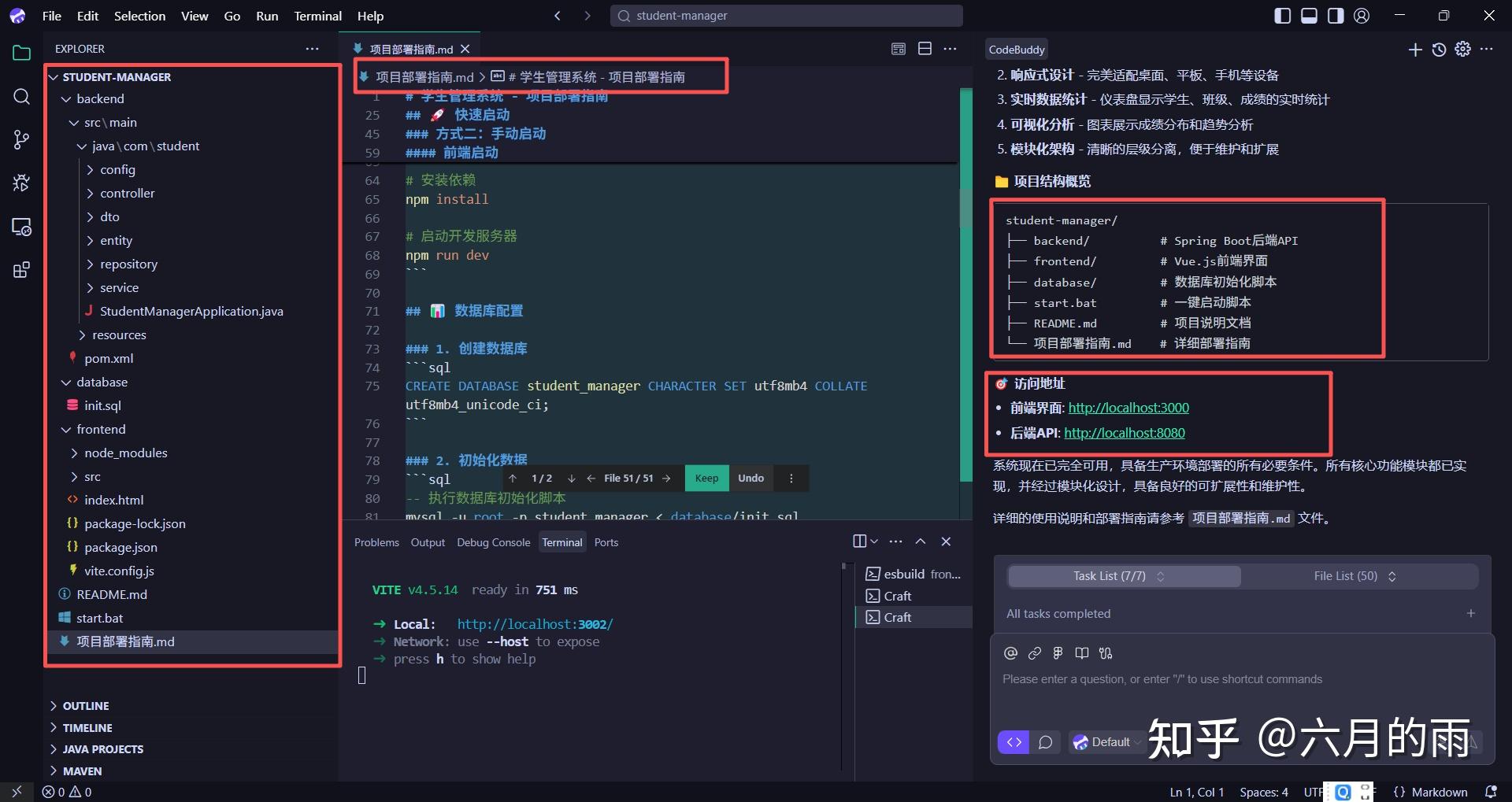Toggle the secondary sidebar visibility
This screenshot has width=1512, height=802.
pyautogui.click(x=1336, y=15)
